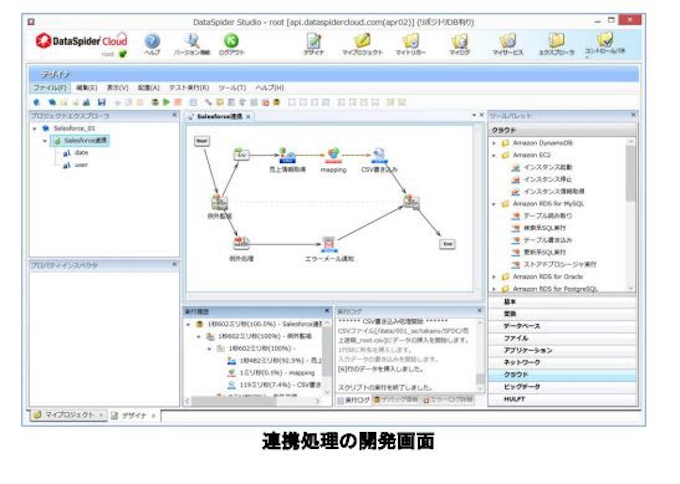Screen dimensions: 680x484
Task: Click the ヘルプ help icon in top toolbar
Action: point(152,40)
